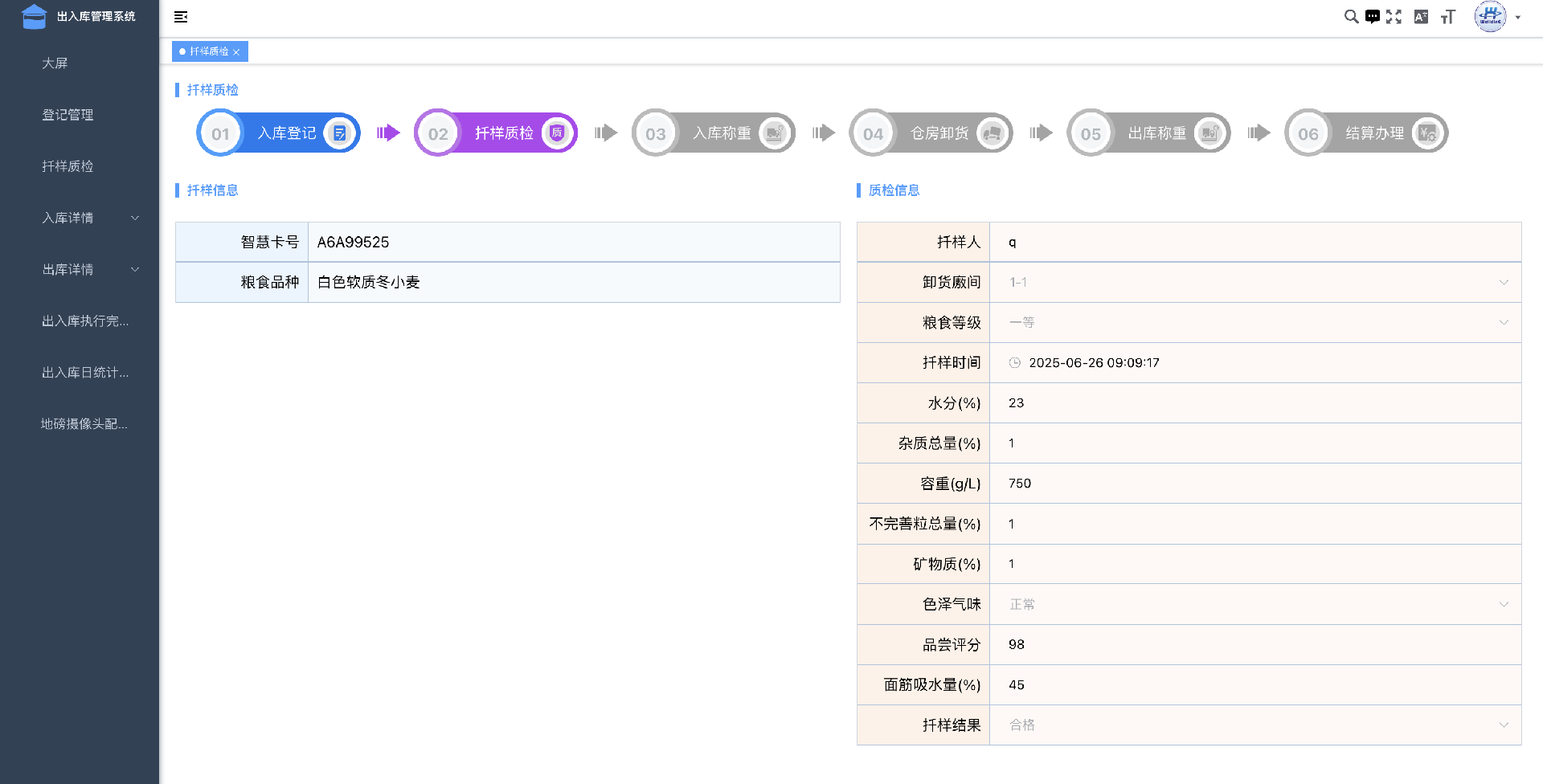The height and width of the screenshot is (784, 1543).
Task: Select the 扦样质检 page tab
Action: click(x=209, y=51)
